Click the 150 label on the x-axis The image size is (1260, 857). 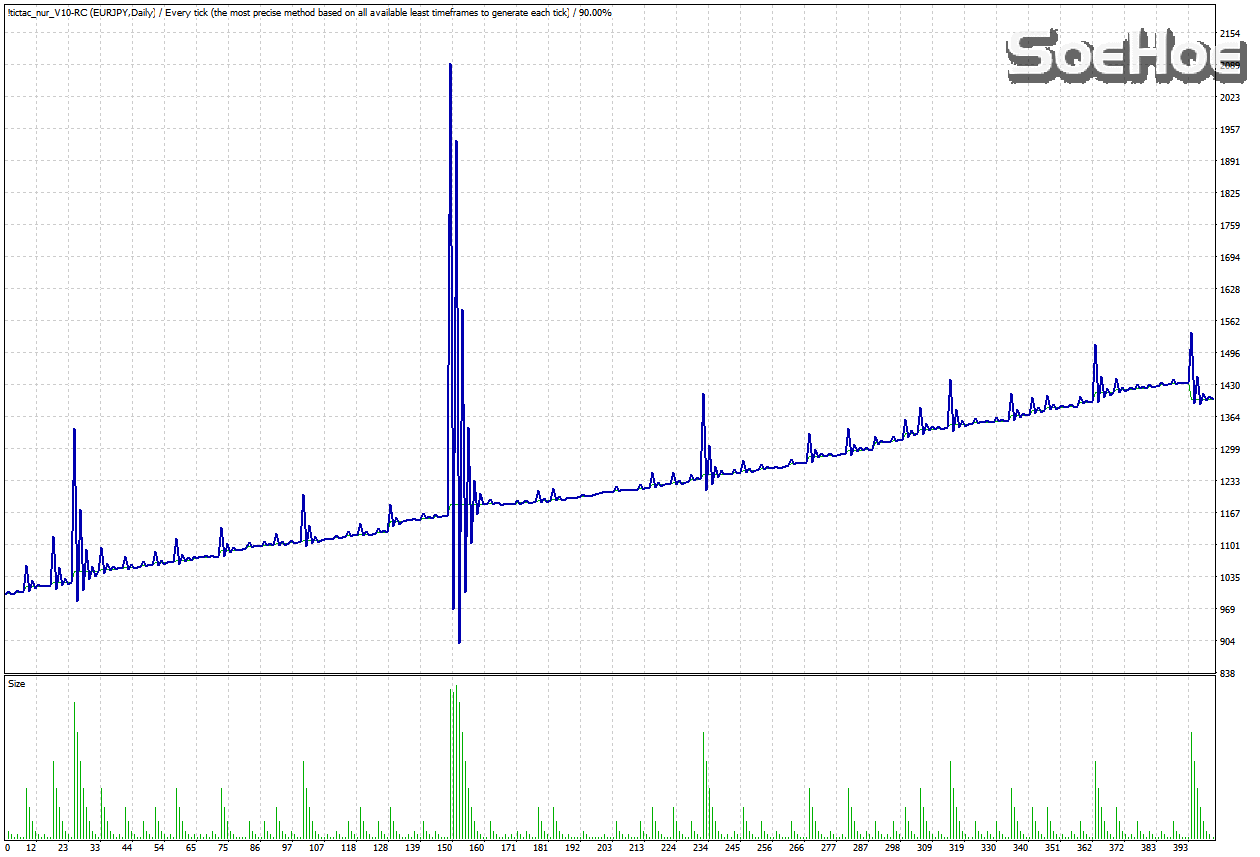[x=445, y=848]
